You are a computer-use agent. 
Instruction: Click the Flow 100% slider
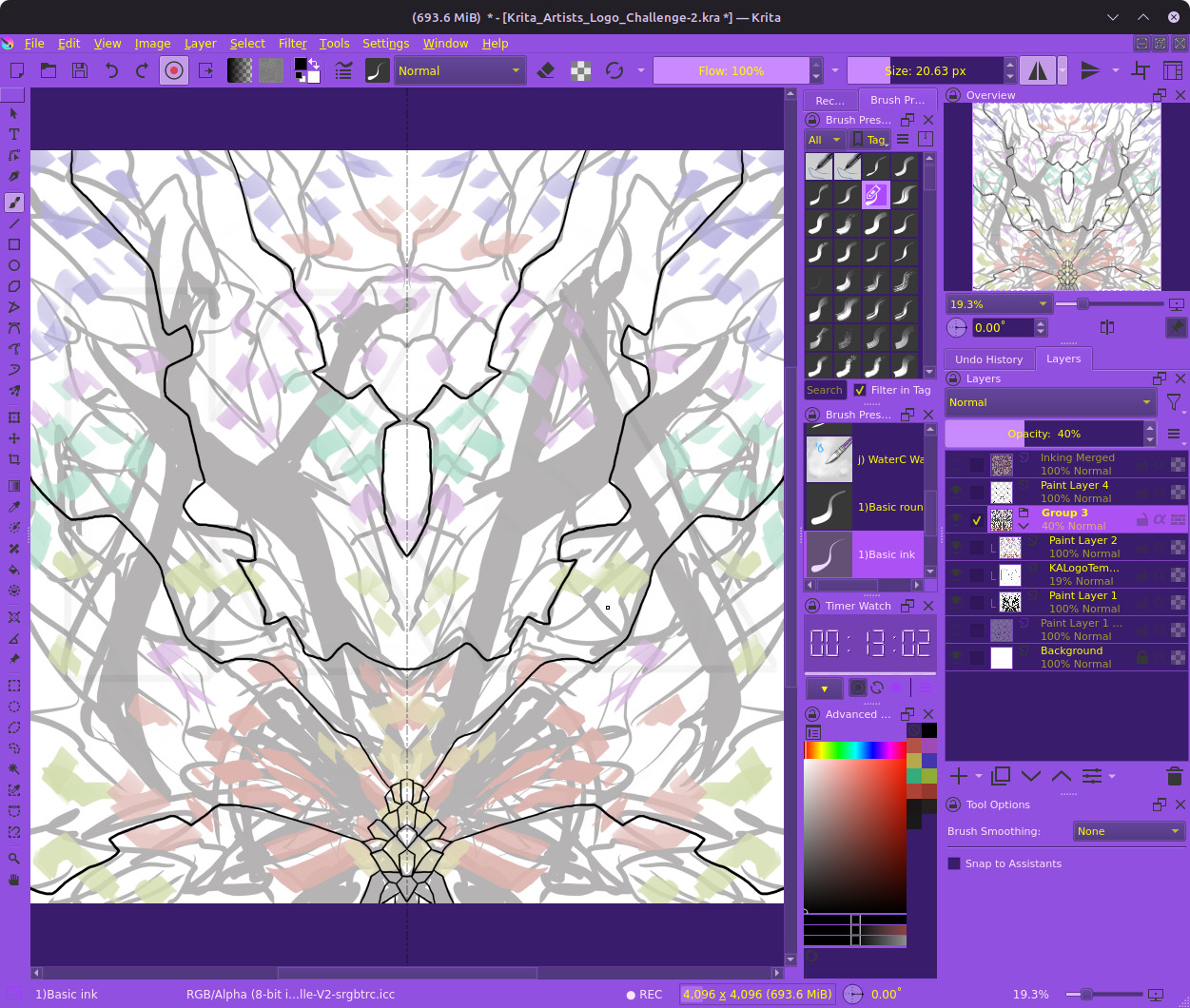click(x=731, y=70)
